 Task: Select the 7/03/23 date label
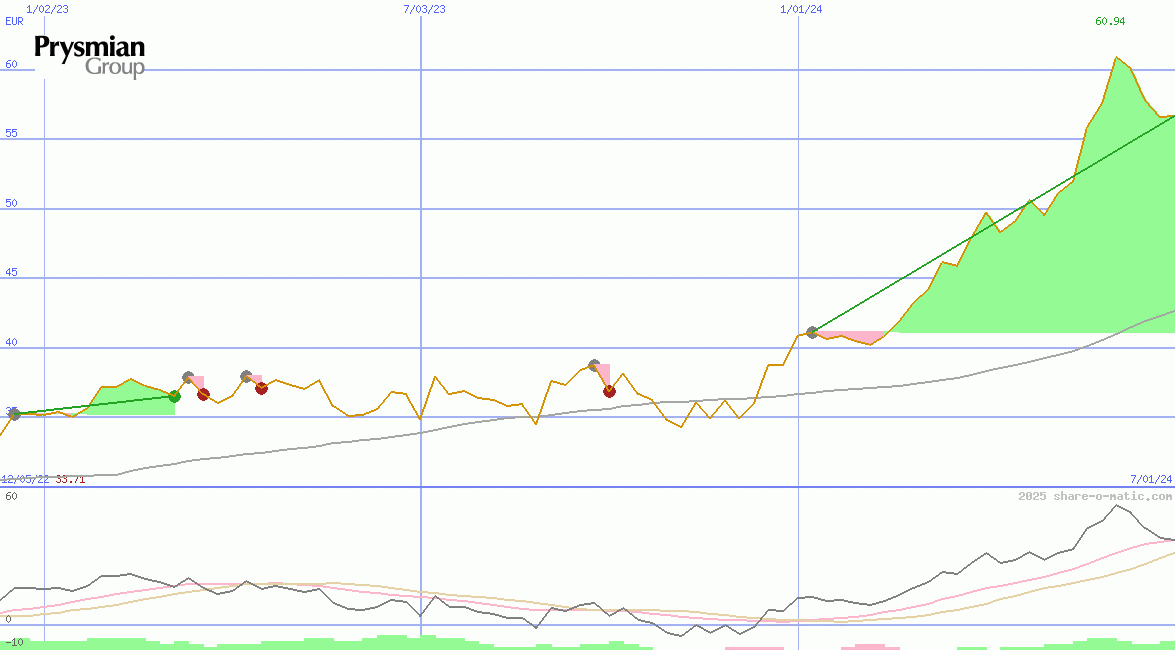coord(424,9)
